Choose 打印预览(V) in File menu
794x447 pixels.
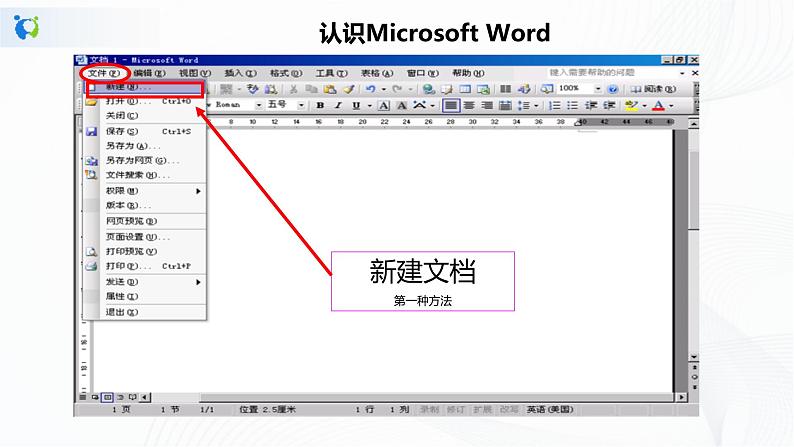tap(145, 251)
